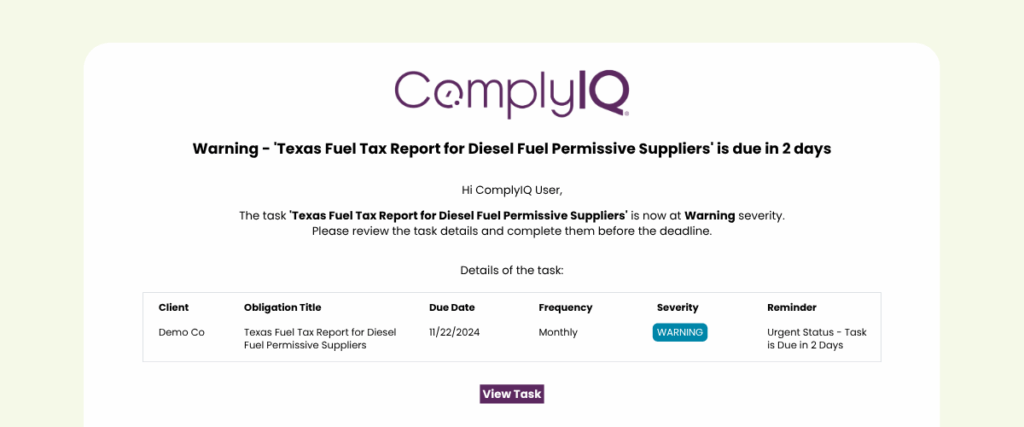
Task: Select the Obligation Title column header
Action: [x=282, y=308]
